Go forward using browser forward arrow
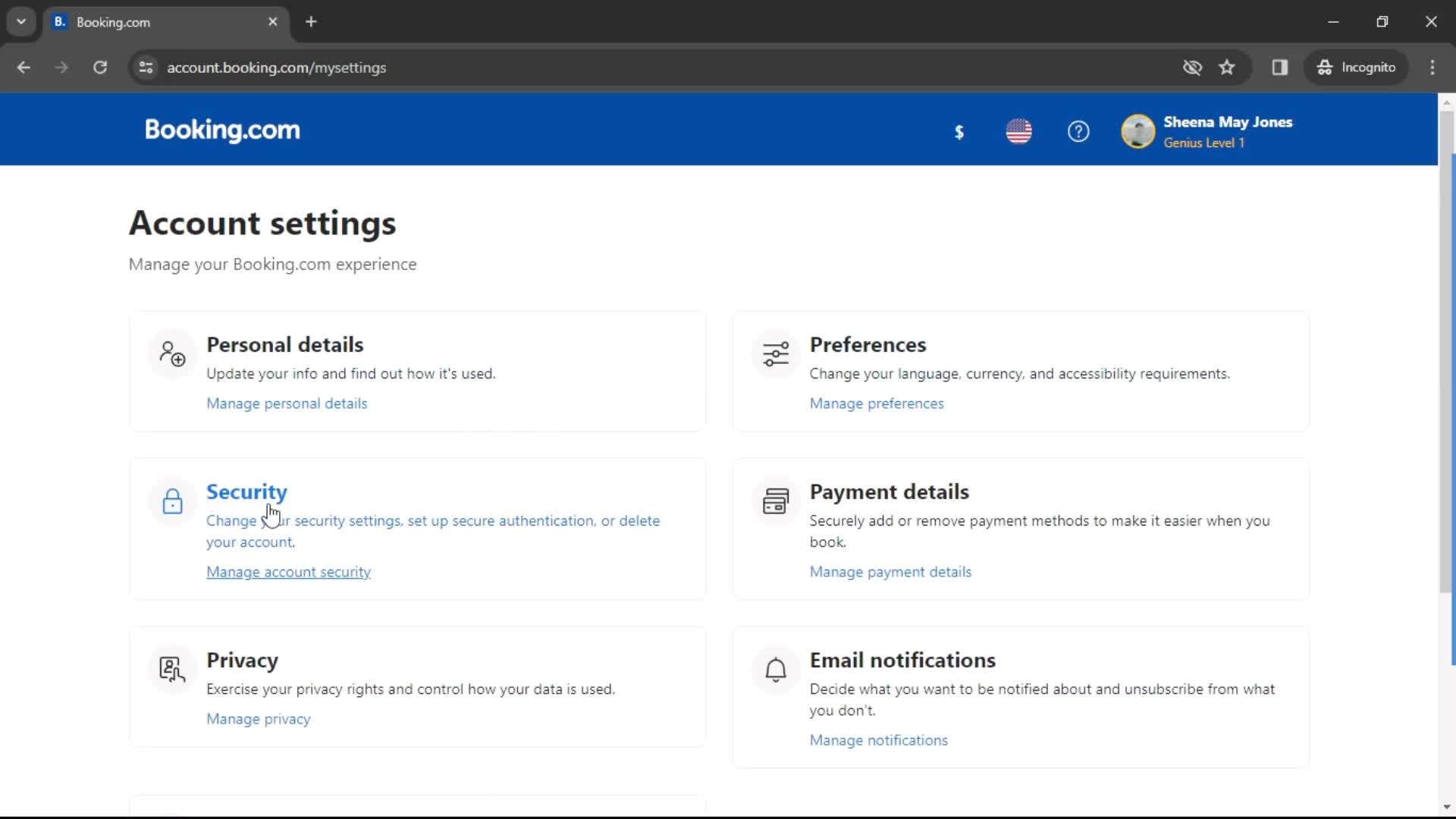Image resolution: width=1456 pixels, height=819 pixels. [x=61, y=67]
